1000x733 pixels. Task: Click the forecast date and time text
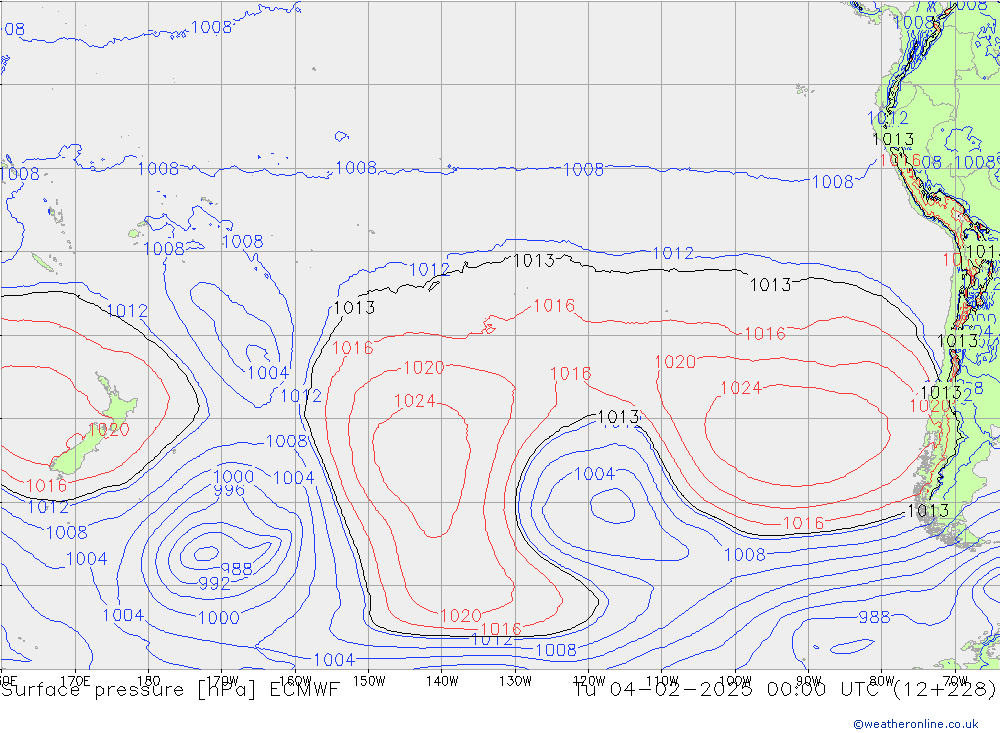785,689
